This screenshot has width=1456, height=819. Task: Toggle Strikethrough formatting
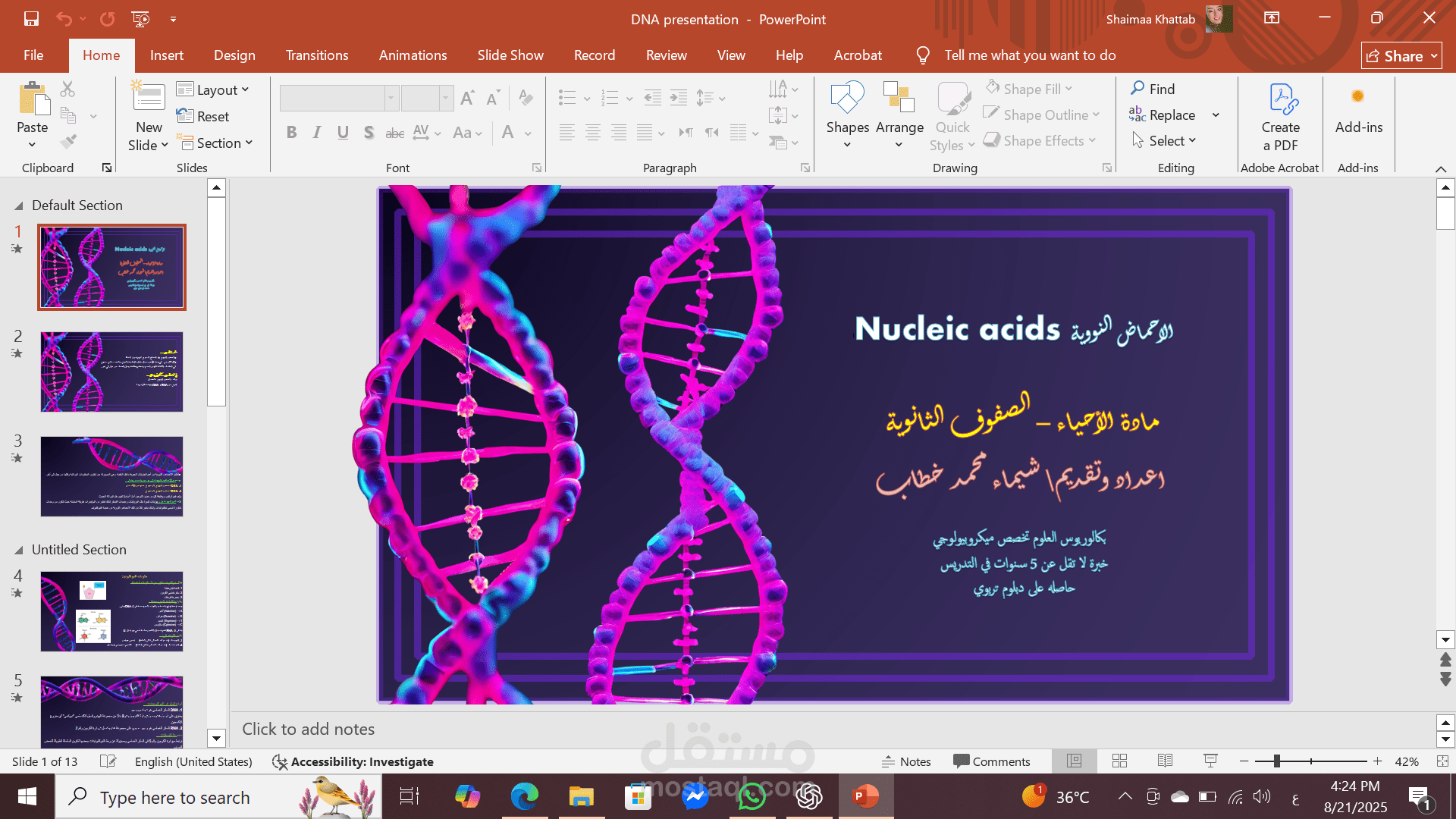(x=394, y=133)
